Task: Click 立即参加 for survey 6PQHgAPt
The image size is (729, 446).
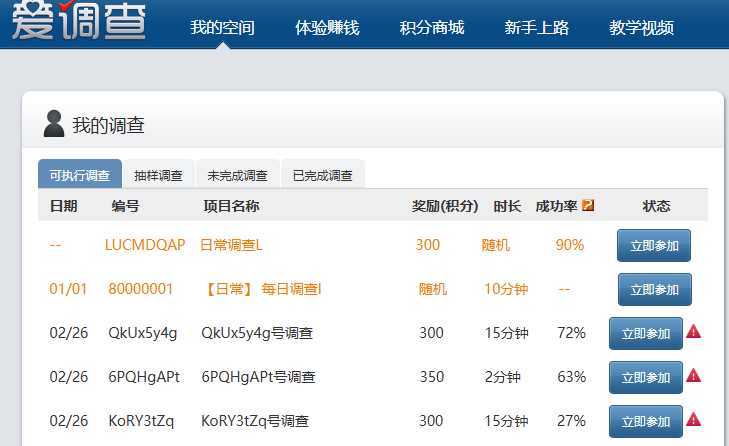Action: (x=646, y=378)
